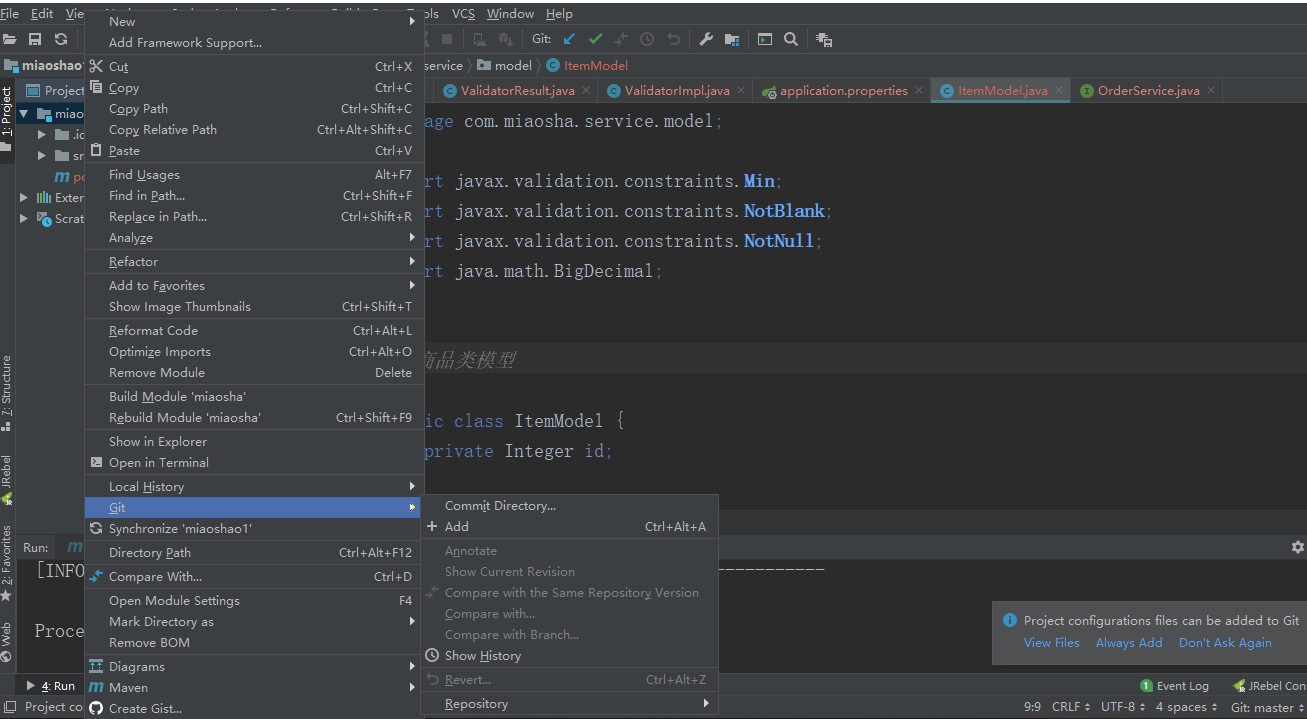
Task: Change the UTF-8 encoding setting
Action: (1123, 707)
